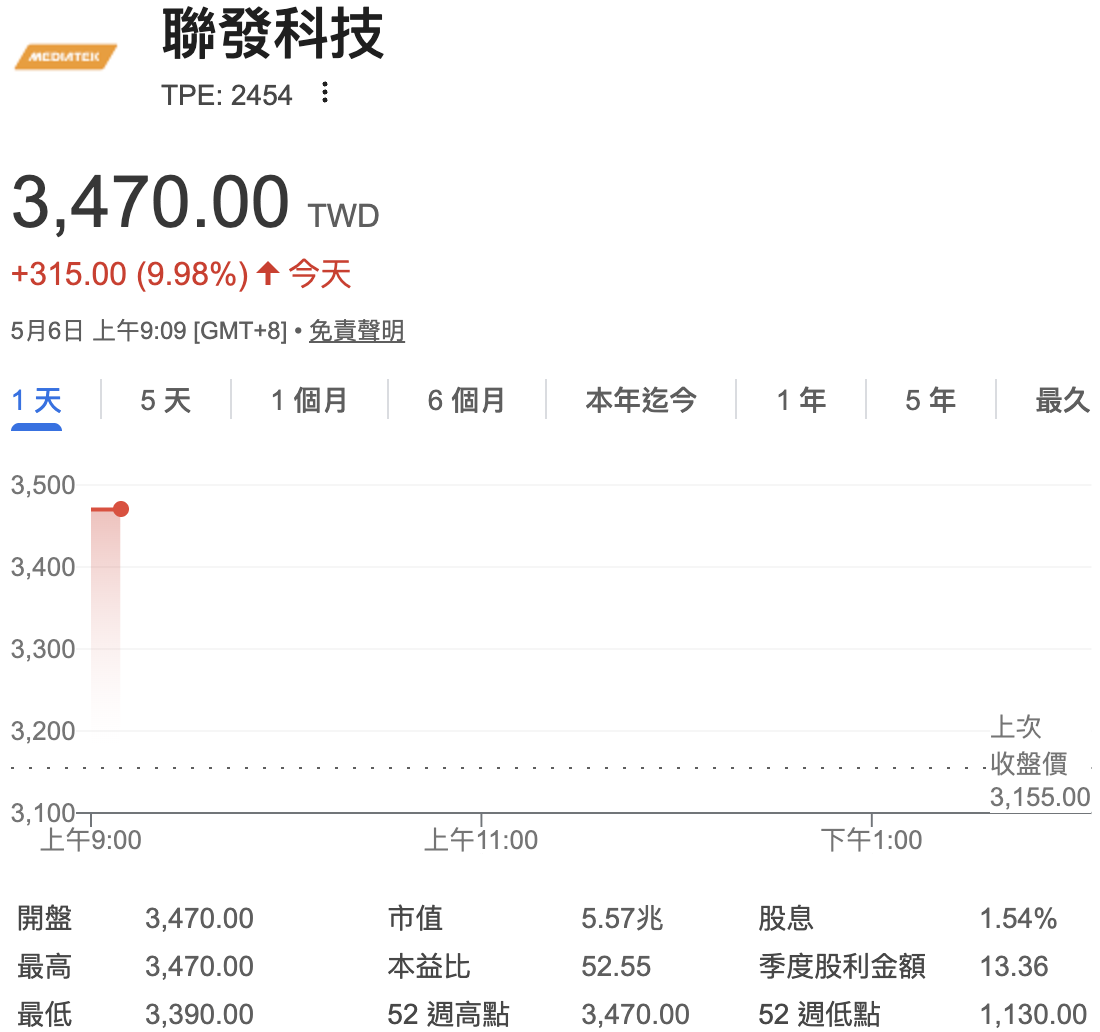This screenshot has height=1032, width=1100.
Task: Select the 5 年 time range tab
Action: (x=930, y=401)
